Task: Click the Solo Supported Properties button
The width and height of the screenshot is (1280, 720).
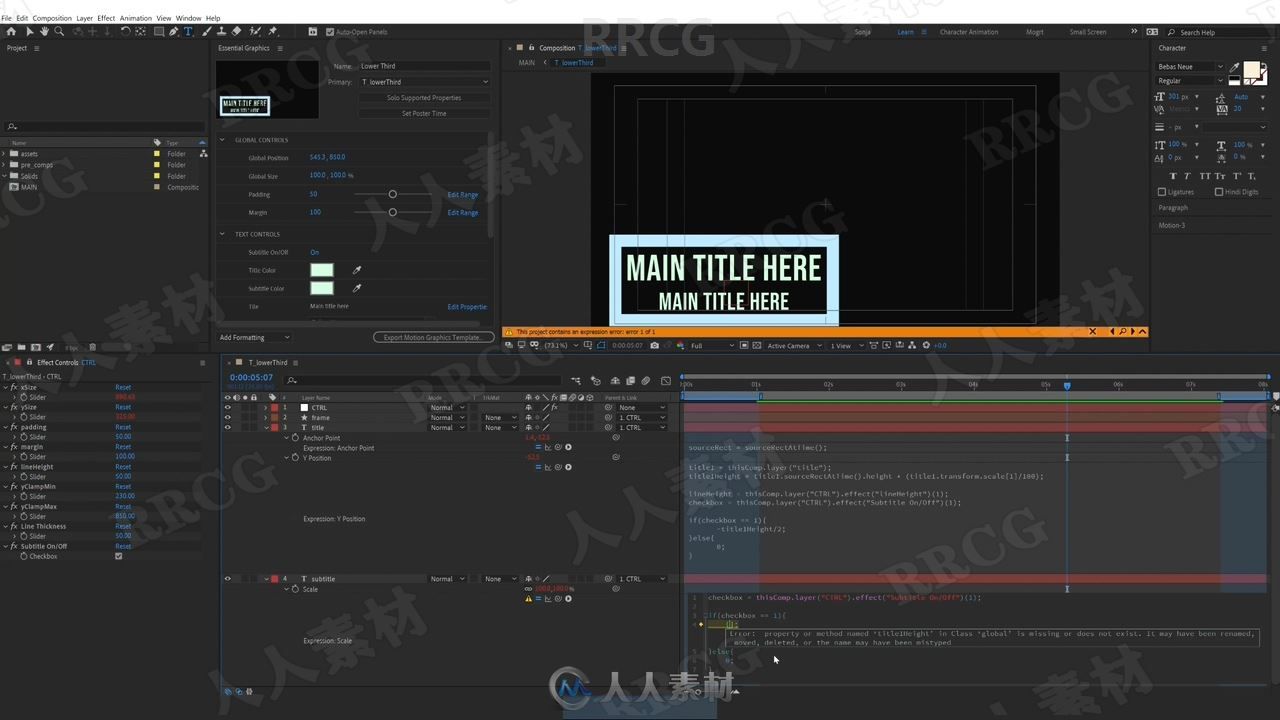Action: (x=424, y=98)
